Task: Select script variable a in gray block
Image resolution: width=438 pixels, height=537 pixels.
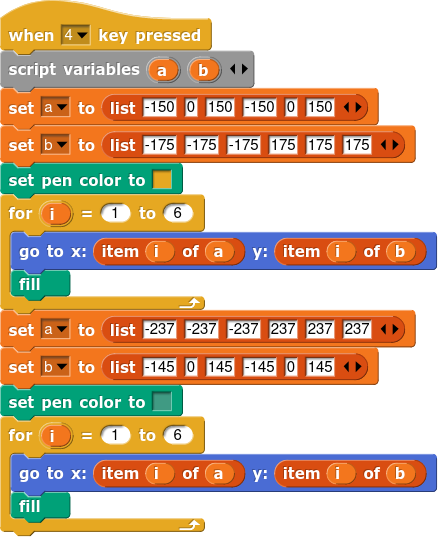Action: pos(162,70)
